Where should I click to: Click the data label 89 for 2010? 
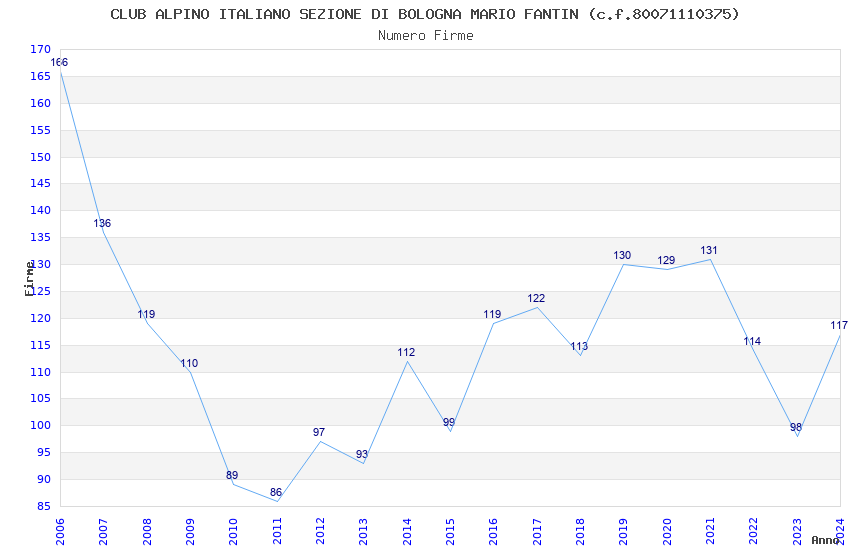coord(232,475)
